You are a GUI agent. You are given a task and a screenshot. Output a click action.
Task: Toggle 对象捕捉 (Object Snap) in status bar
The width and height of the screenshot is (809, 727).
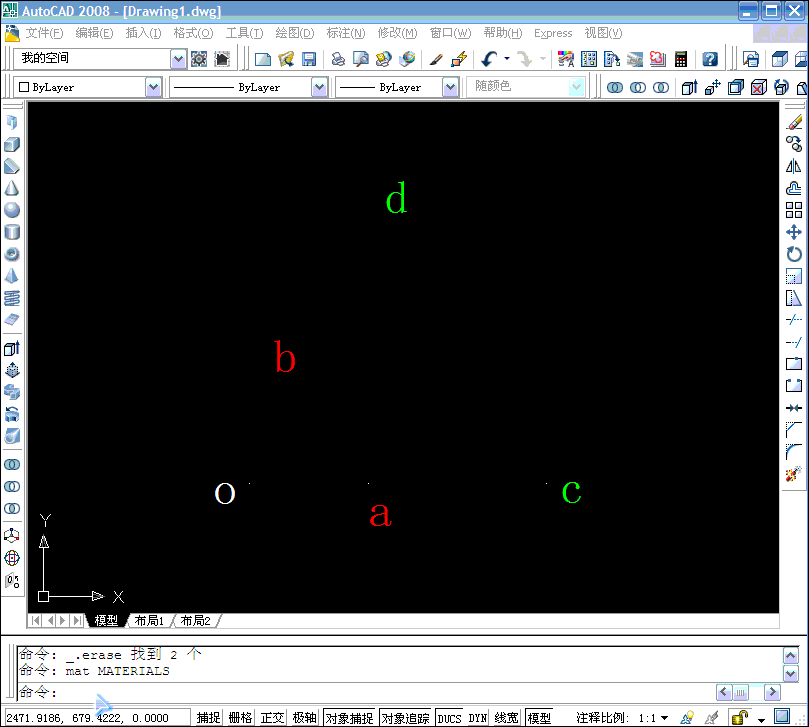point(349,718)
